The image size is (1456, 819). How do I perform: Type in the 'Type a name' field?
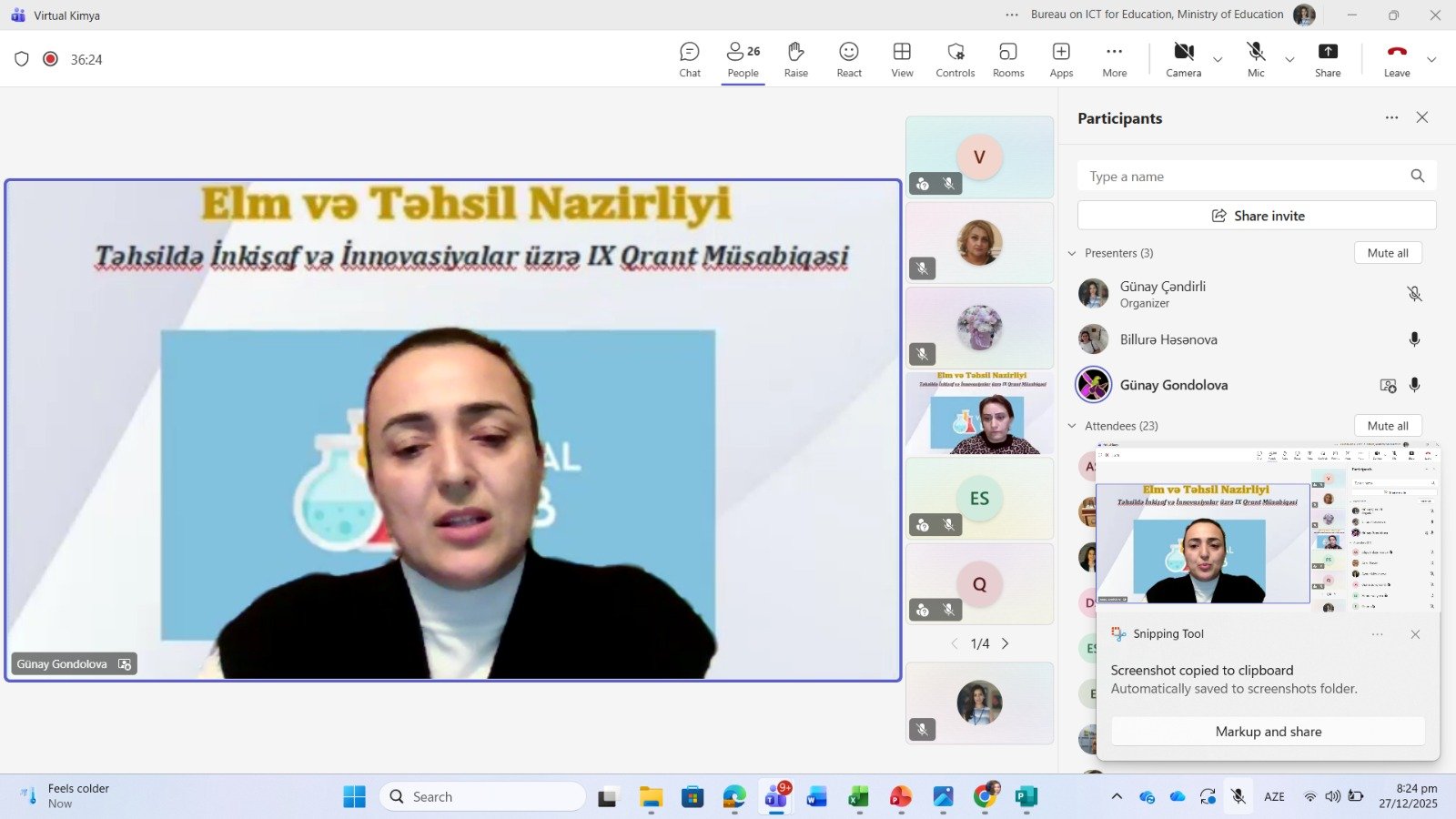(x=1242, y=177)
